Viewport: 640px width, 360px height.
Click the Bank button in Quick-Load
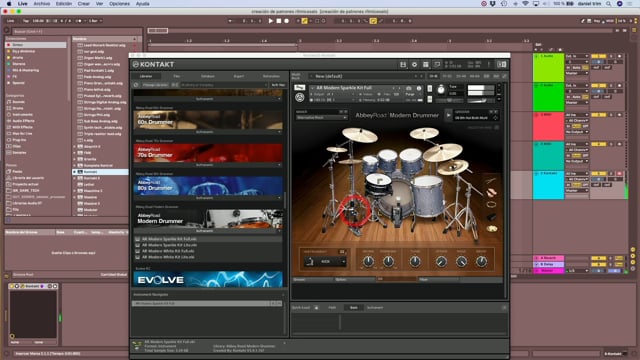tap(353, 308)
